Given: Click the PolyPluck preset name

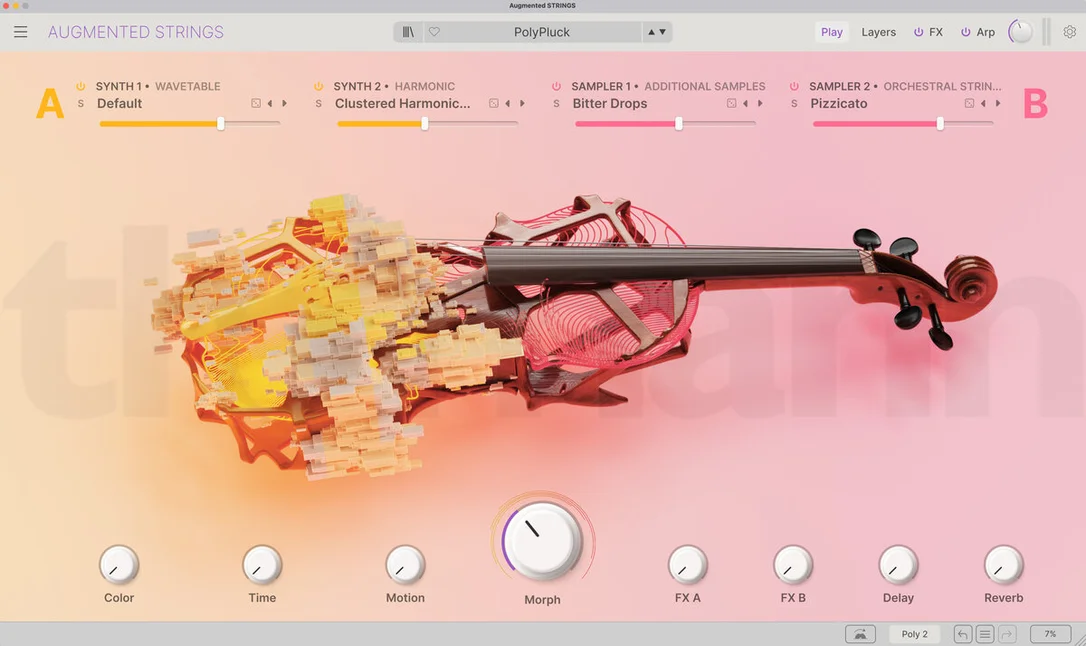Looking at the screenshot, I should tap(542, 32).
